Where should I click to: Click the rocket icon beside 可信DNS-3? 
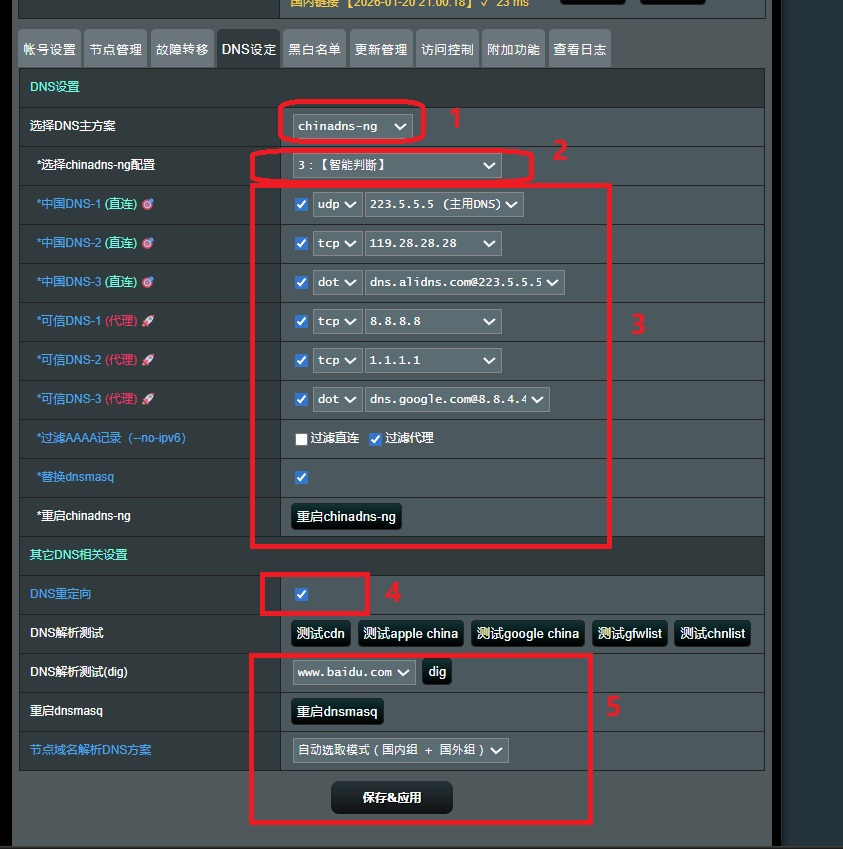click(x=148, y=399)
